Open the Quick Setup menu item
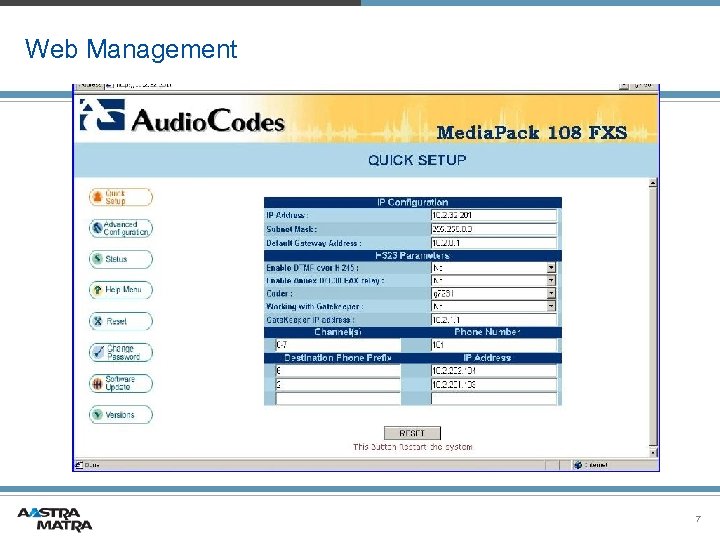The image size is (720, 540). 121,197
